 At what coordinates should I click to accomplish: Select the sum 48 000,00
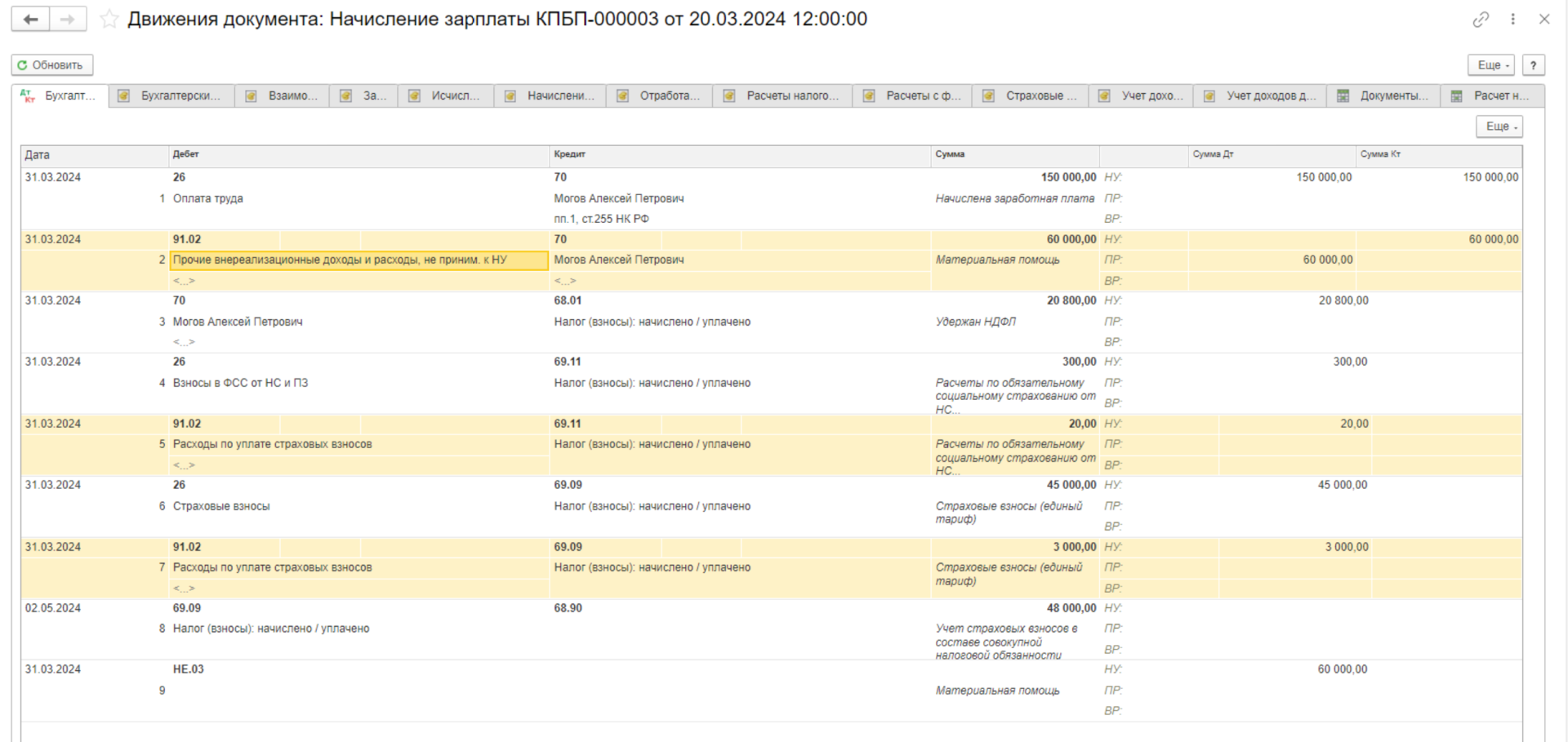point(1071,609)
